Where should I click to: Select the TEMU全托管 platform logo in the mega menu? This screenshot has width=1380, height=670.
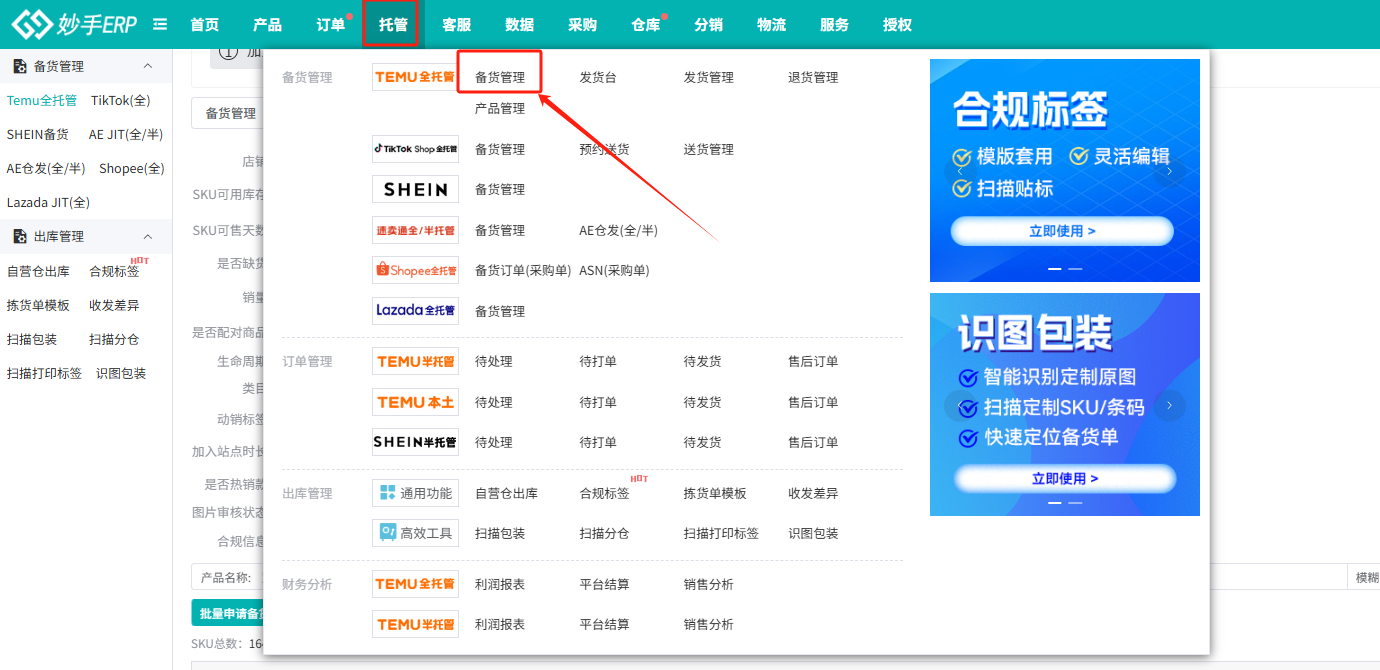(x=415, y=77)
